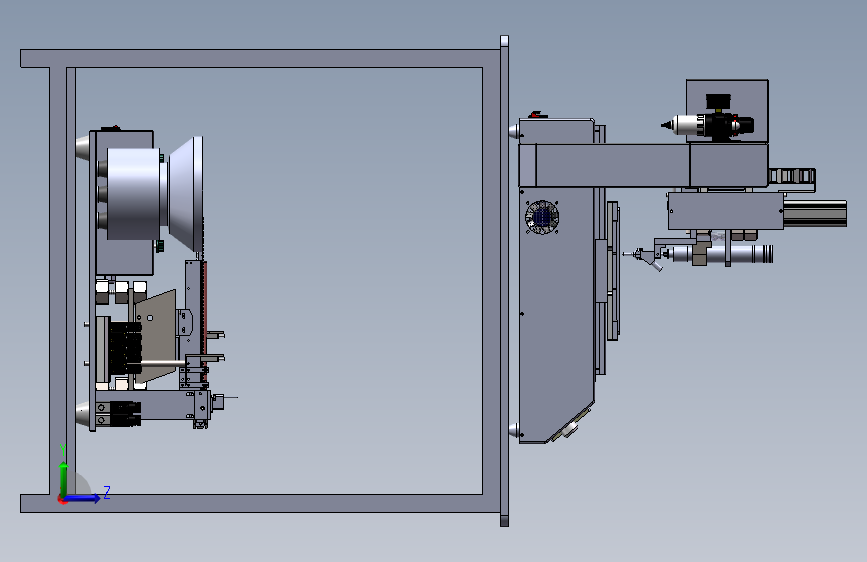Select the bottom horizontal beam of the frame
The width and height of the screenshot is (867, 562).
[260, 503]
